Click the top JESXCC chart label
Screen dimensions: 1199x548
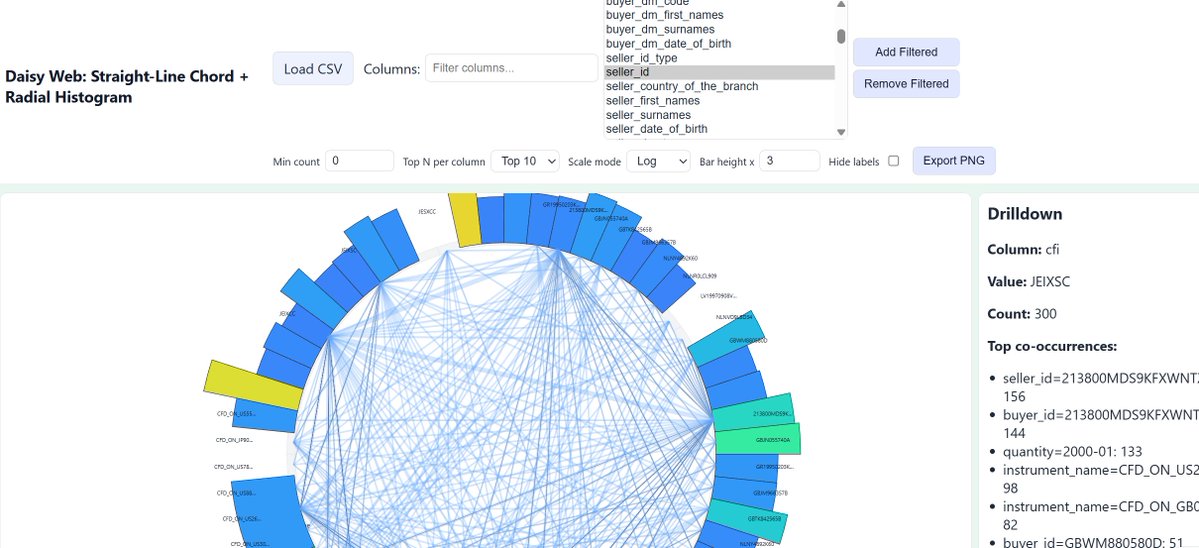pos(427,211)
